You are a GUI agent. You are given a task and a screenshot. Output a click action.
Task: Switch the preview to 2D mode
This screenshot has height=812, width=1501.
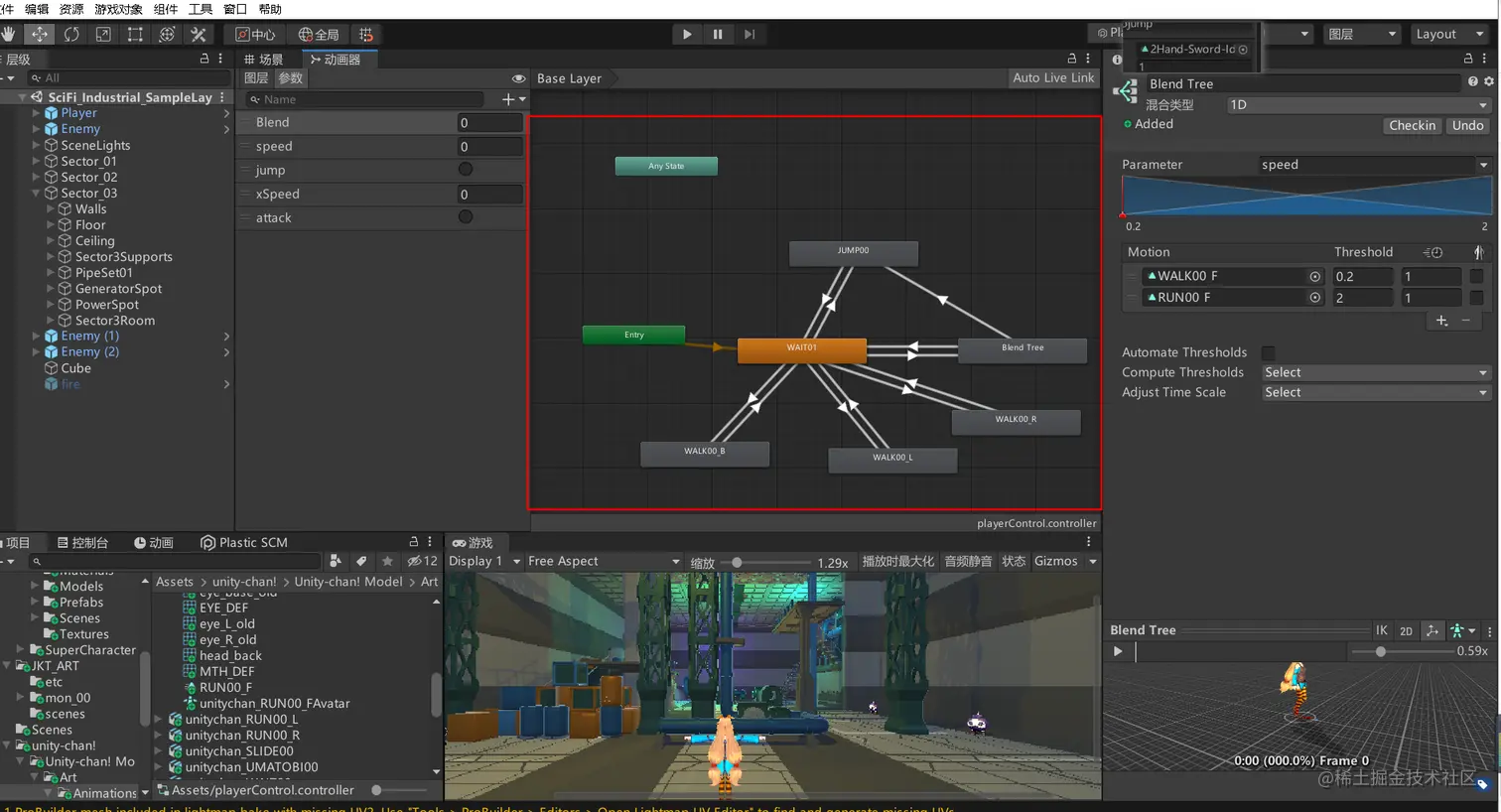point(1406,630)
